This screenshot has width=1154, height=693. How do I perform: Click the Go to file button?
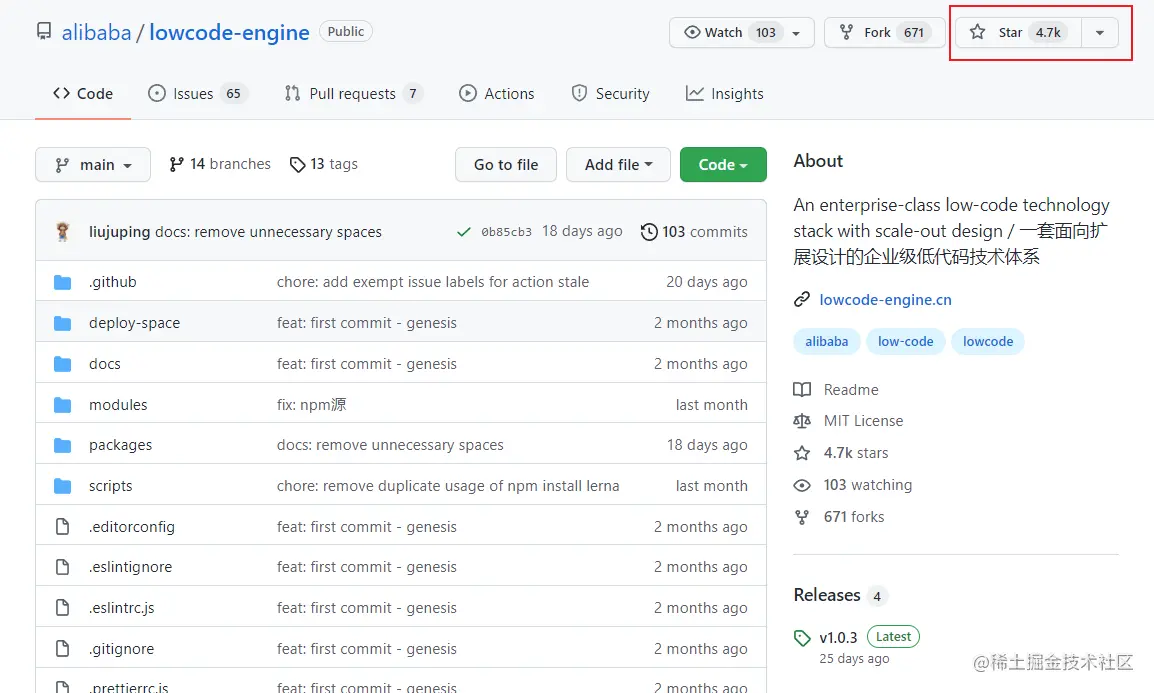[506, 165]
